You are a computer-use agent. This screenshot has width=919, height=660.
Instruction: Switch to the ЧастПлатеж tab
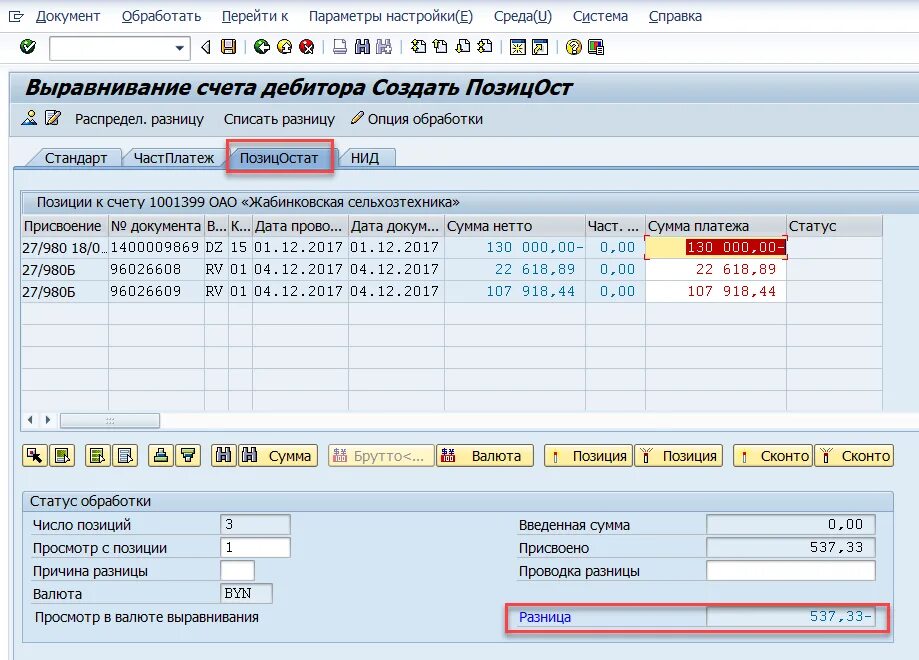coord(173,158)
